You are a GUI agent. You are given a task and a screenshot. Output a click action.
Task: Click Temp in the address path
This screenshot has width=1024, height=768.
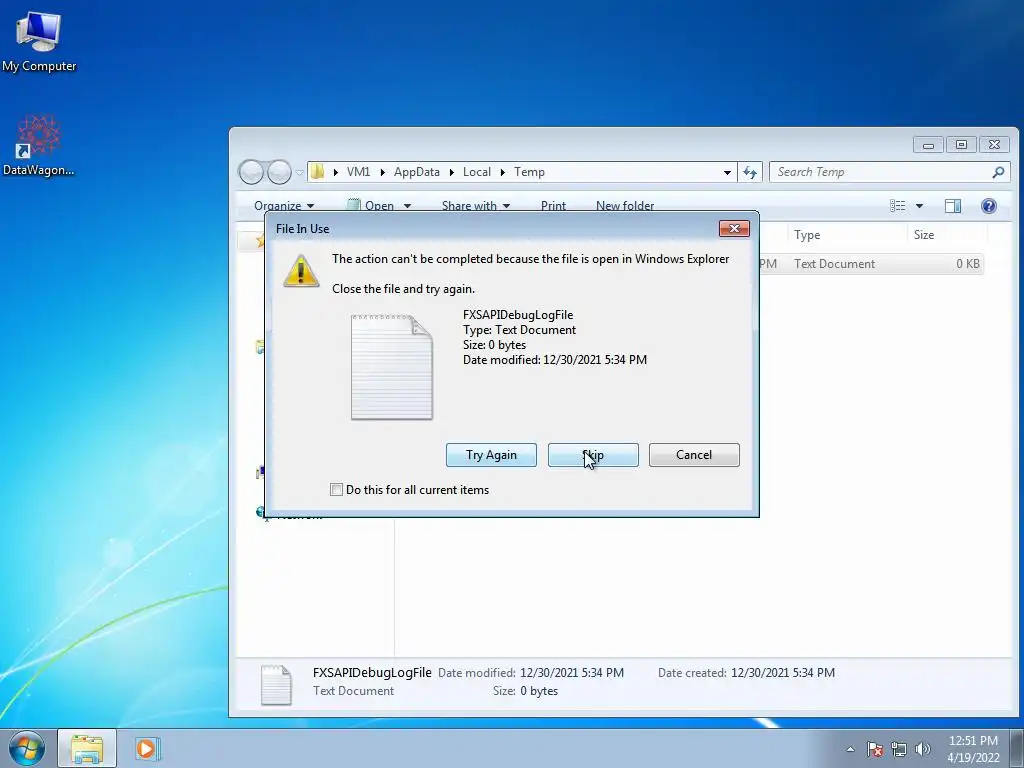tap(529, 172)
